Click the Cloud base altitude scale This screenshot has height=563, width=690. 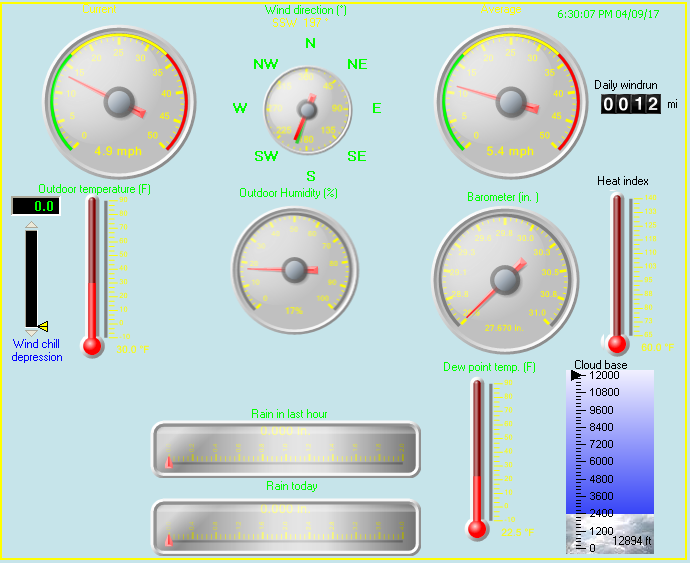point(609,461)
